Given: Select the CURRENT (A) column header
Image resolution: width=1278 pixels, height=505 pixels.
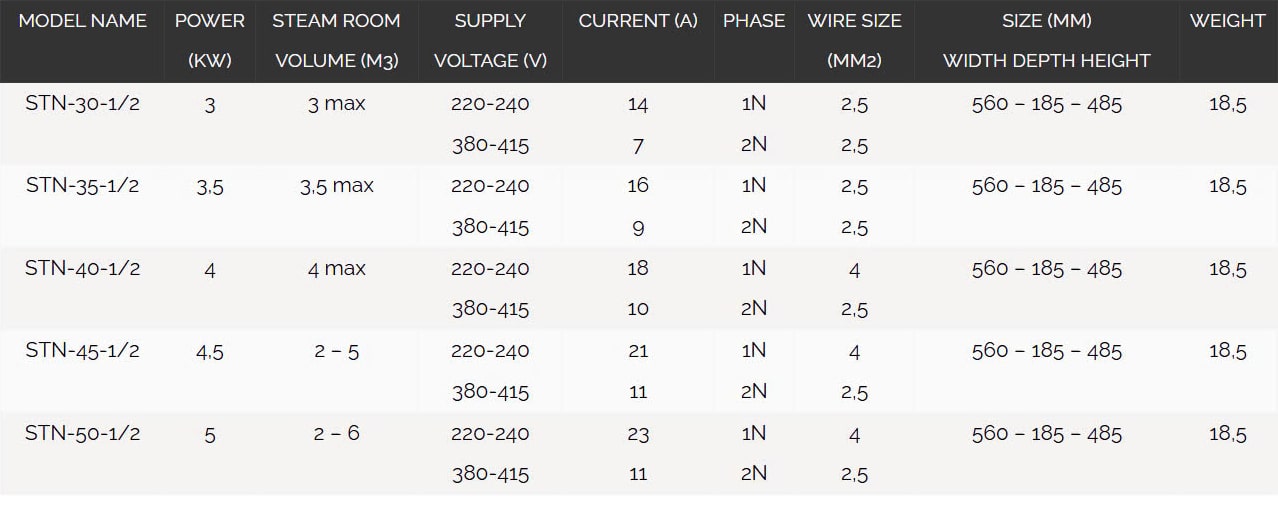Looking at the screenshot, I should [x=638, y=21].
